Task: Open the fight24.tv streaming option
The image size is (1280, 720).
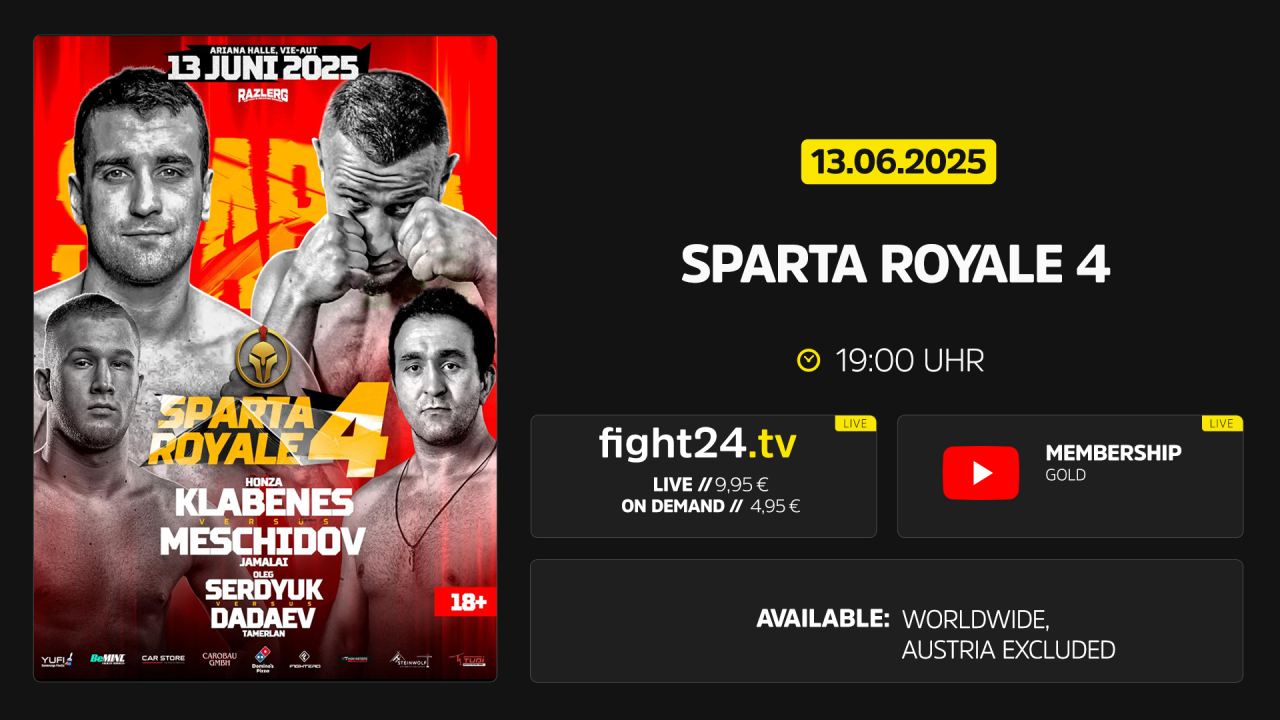Action: 703,476
